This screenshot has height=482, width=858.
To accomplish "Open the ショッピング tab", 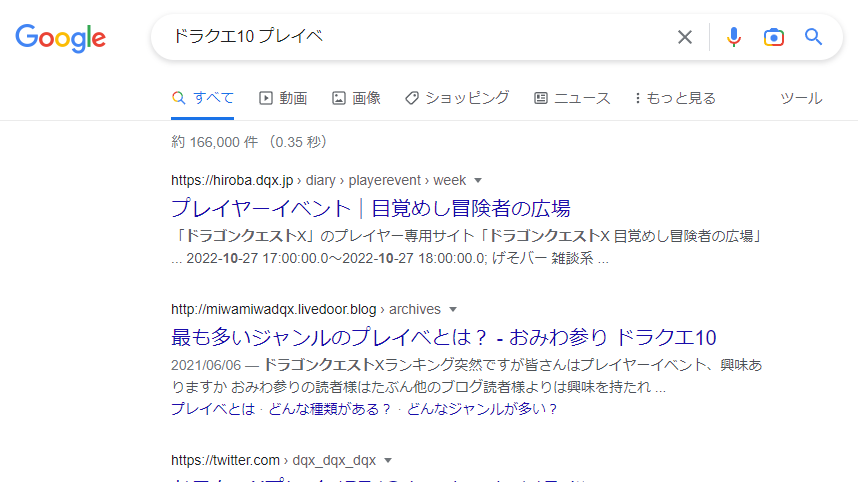I will 457,98.
